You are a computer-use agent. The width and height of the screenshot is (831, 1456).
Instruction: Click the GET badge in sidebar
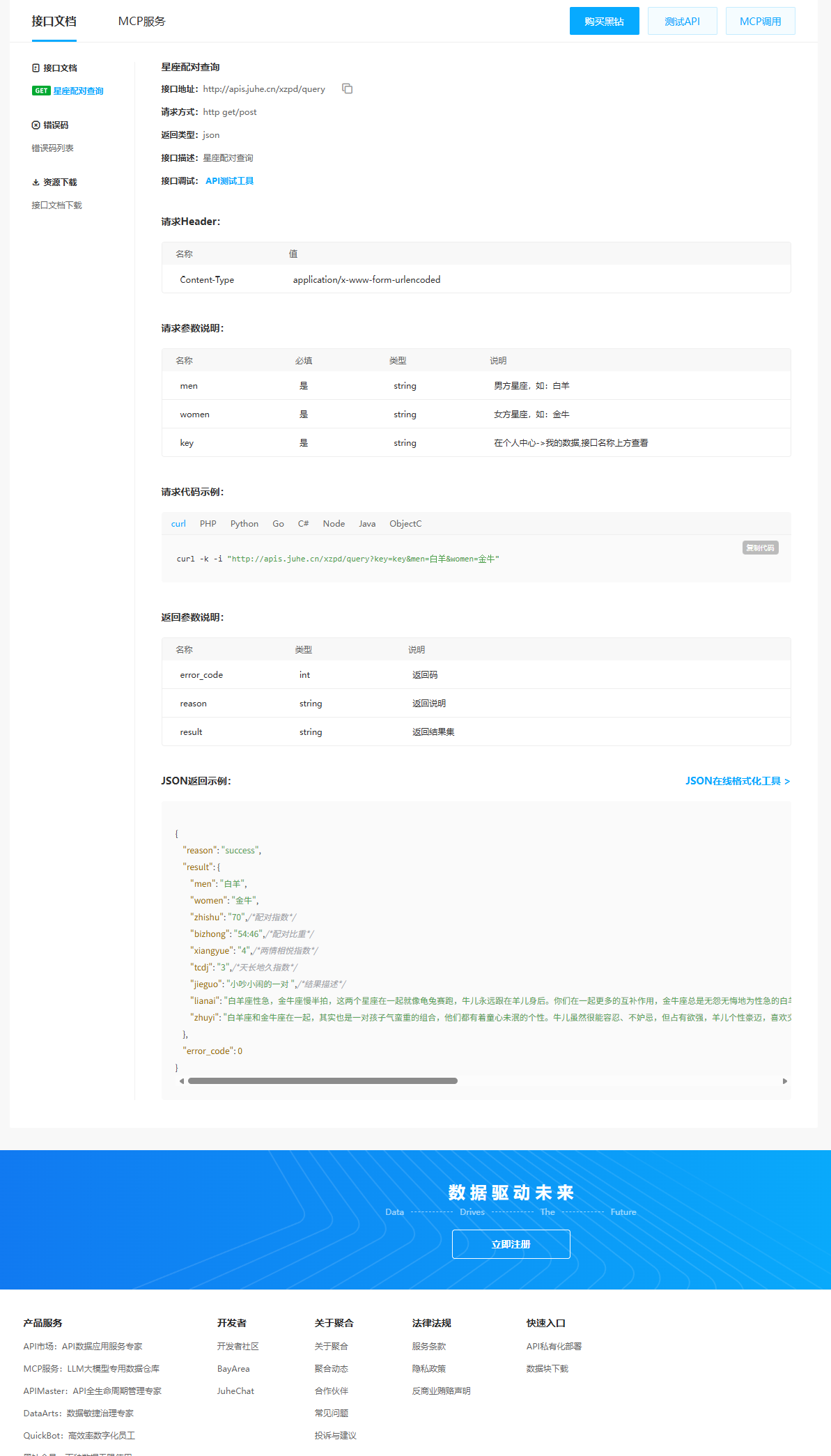point(41,91)
